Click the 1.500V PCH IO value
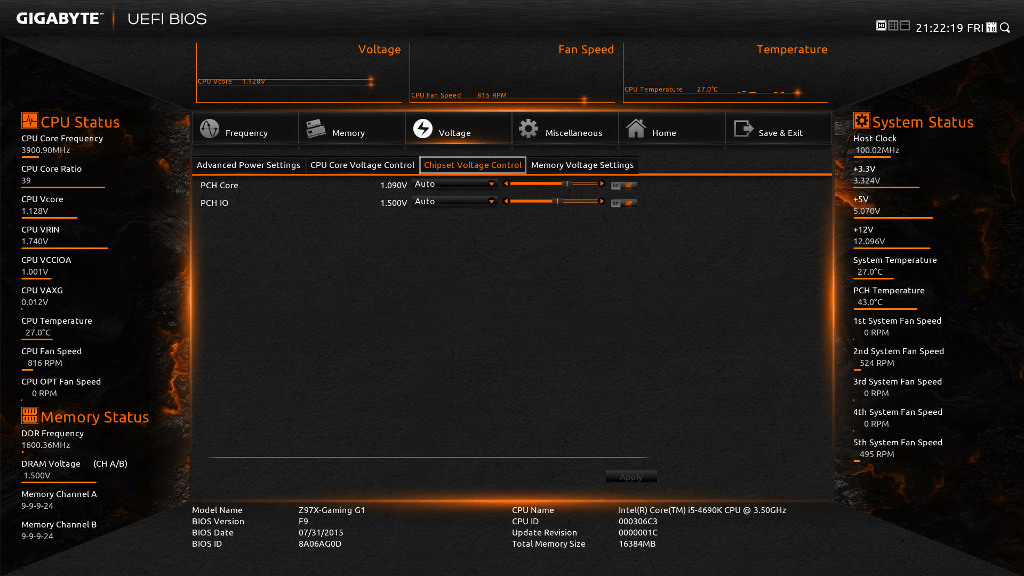The height and width of the screenshot is (576, 1024). point(393,203)
